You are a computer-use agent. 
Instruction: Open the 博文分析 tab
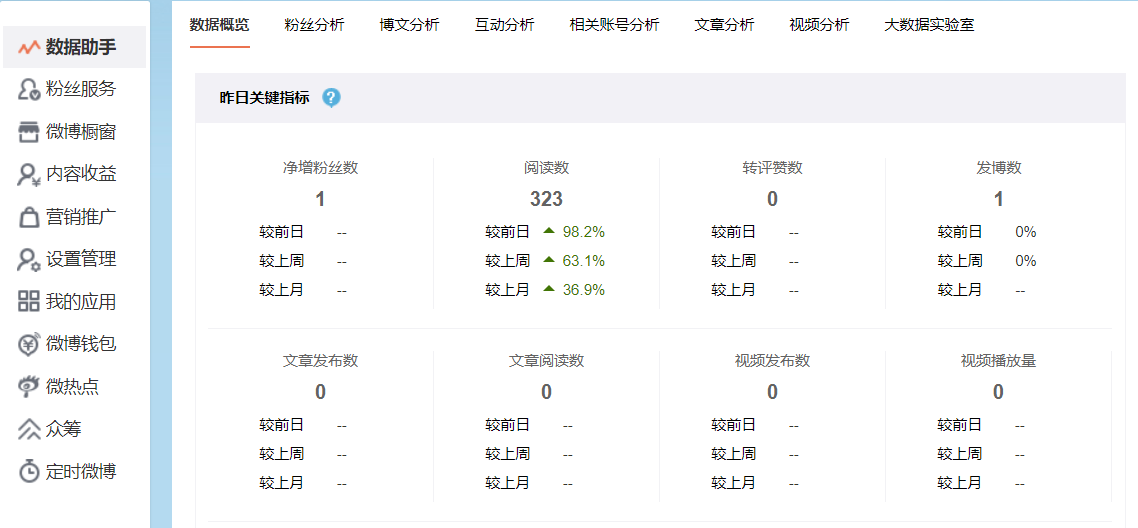409,25
